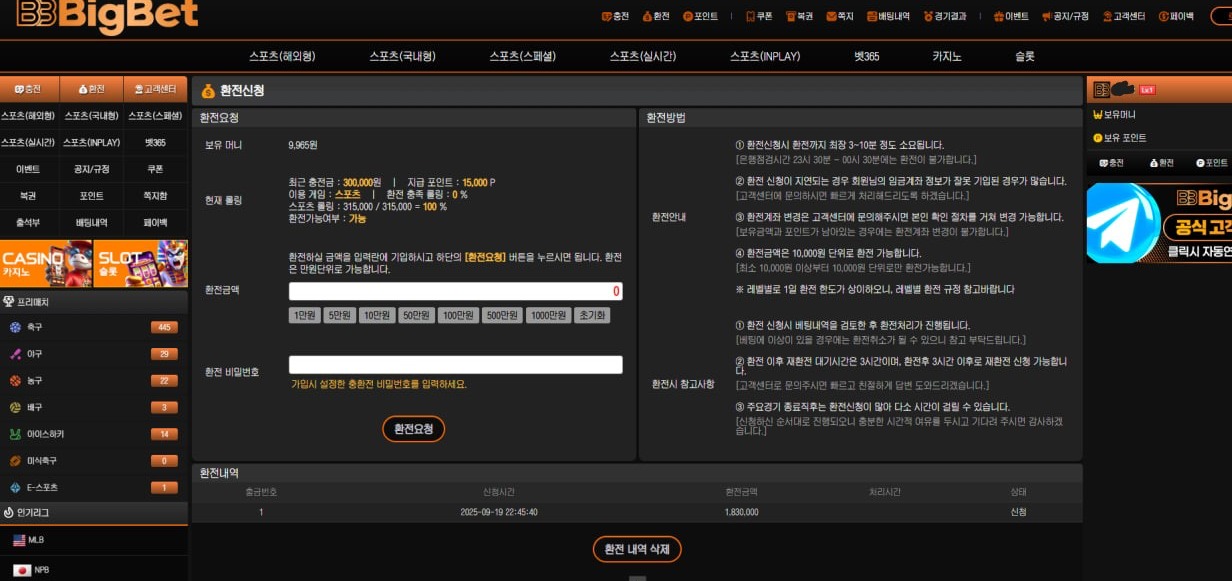Screen dimensions: 1232x581
Task: Open 고객센터 in the top header
Action: 1122,16
